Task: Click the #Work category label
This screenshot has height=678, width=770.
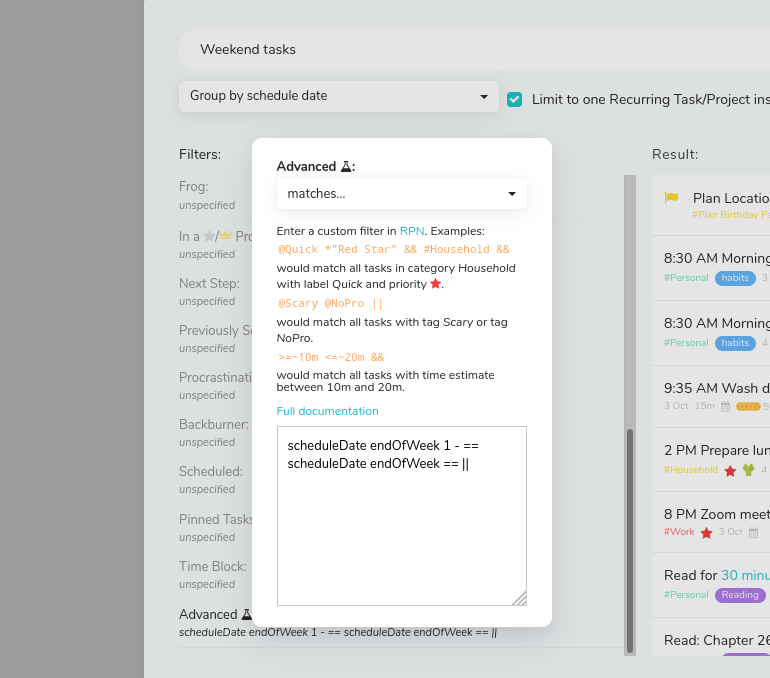Action: coord(679,532)
